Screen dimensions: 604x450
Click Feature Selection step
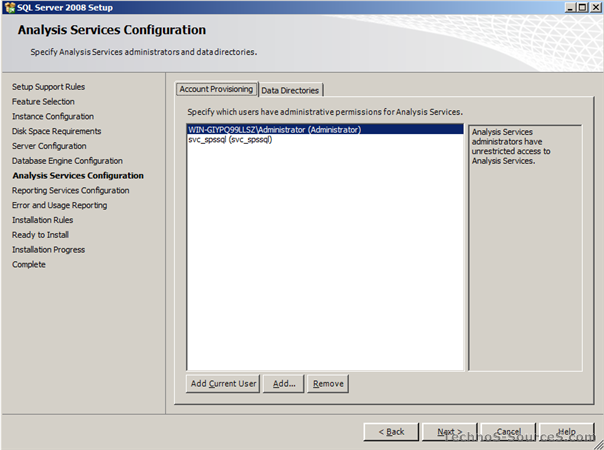43,102
